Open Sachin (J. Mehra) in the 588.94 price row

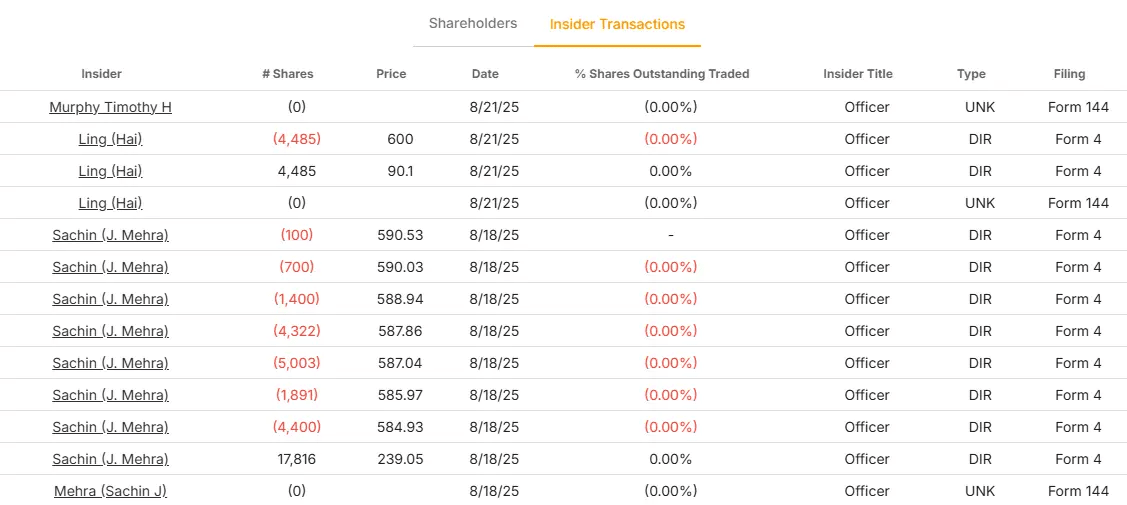click(110, 299)
